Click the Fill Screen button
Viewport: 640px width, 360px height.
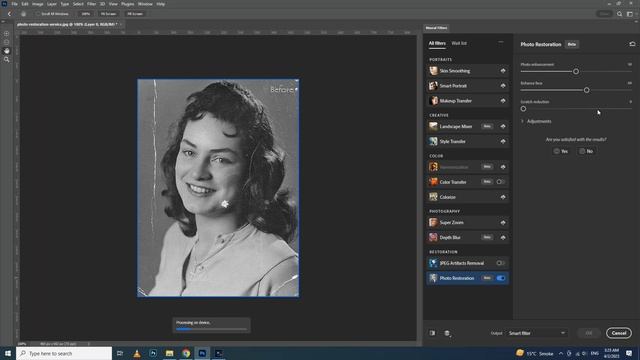click(135, 14)
